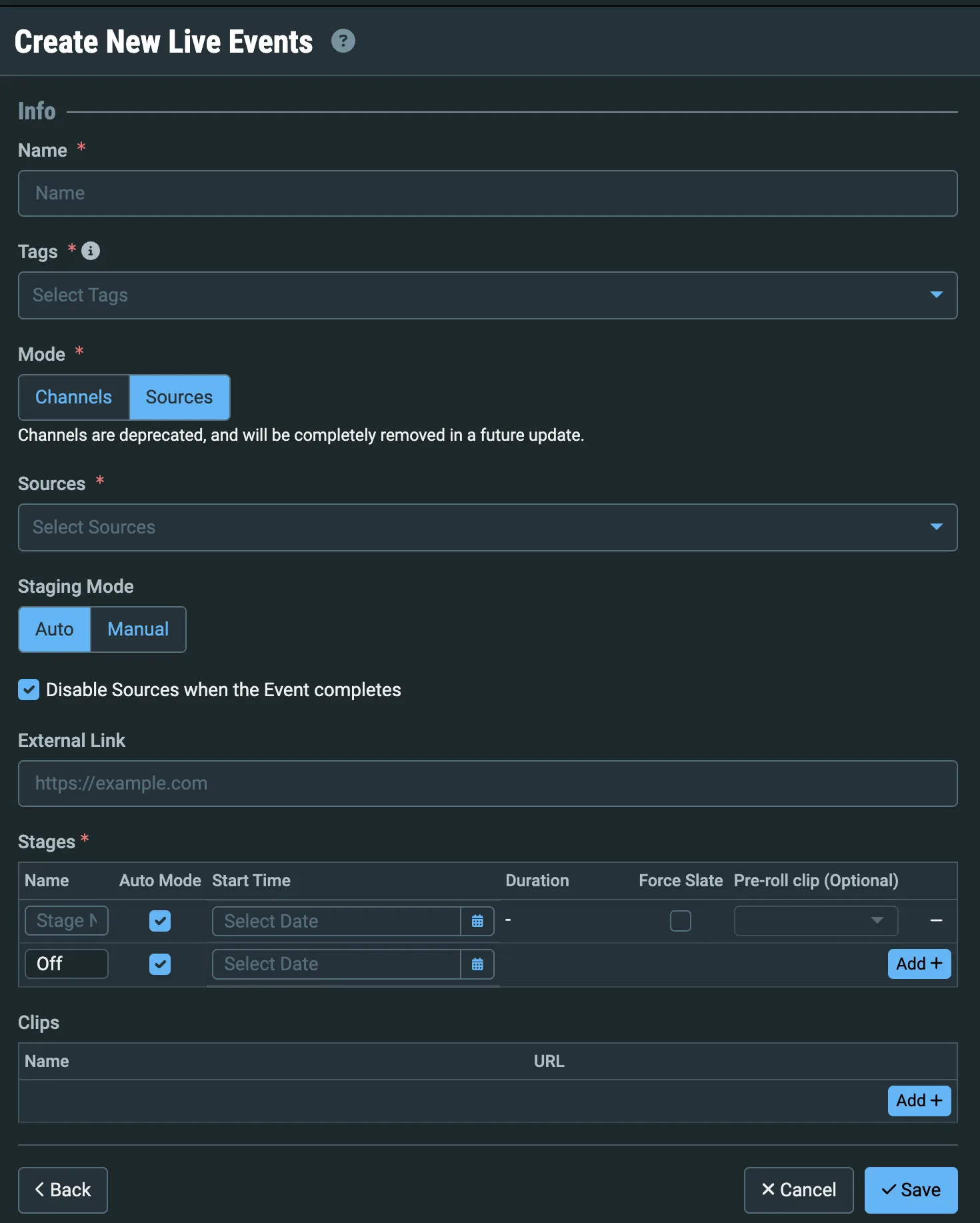The width and height of the screenshot is (980, 1223).
Task: Open calendar picker for Off stage row
Action: point(477,964)
